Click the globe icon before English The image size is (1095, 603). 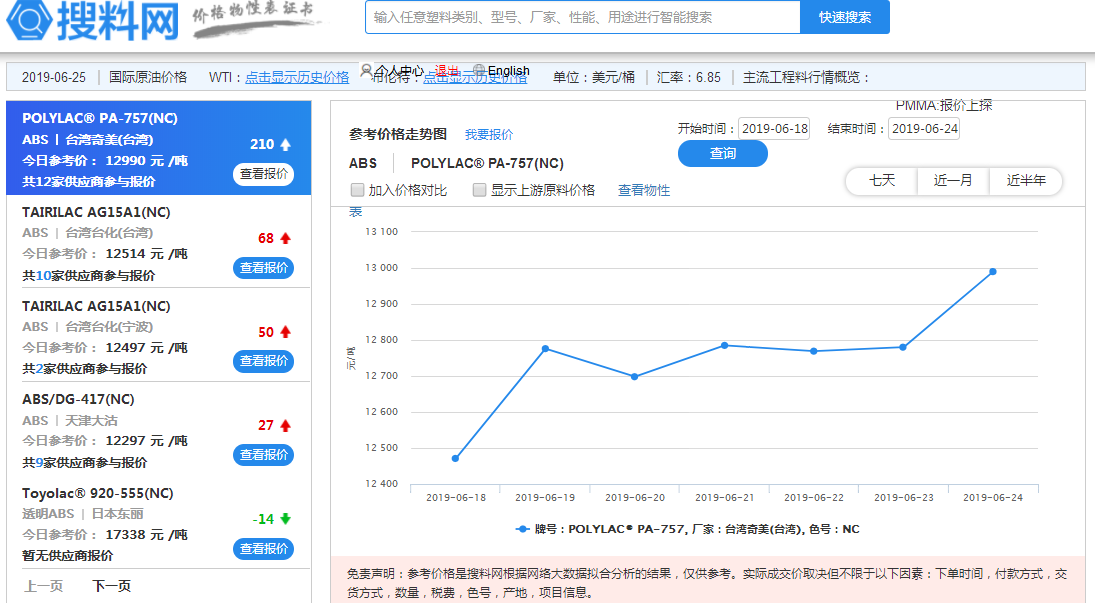point(478,70)
